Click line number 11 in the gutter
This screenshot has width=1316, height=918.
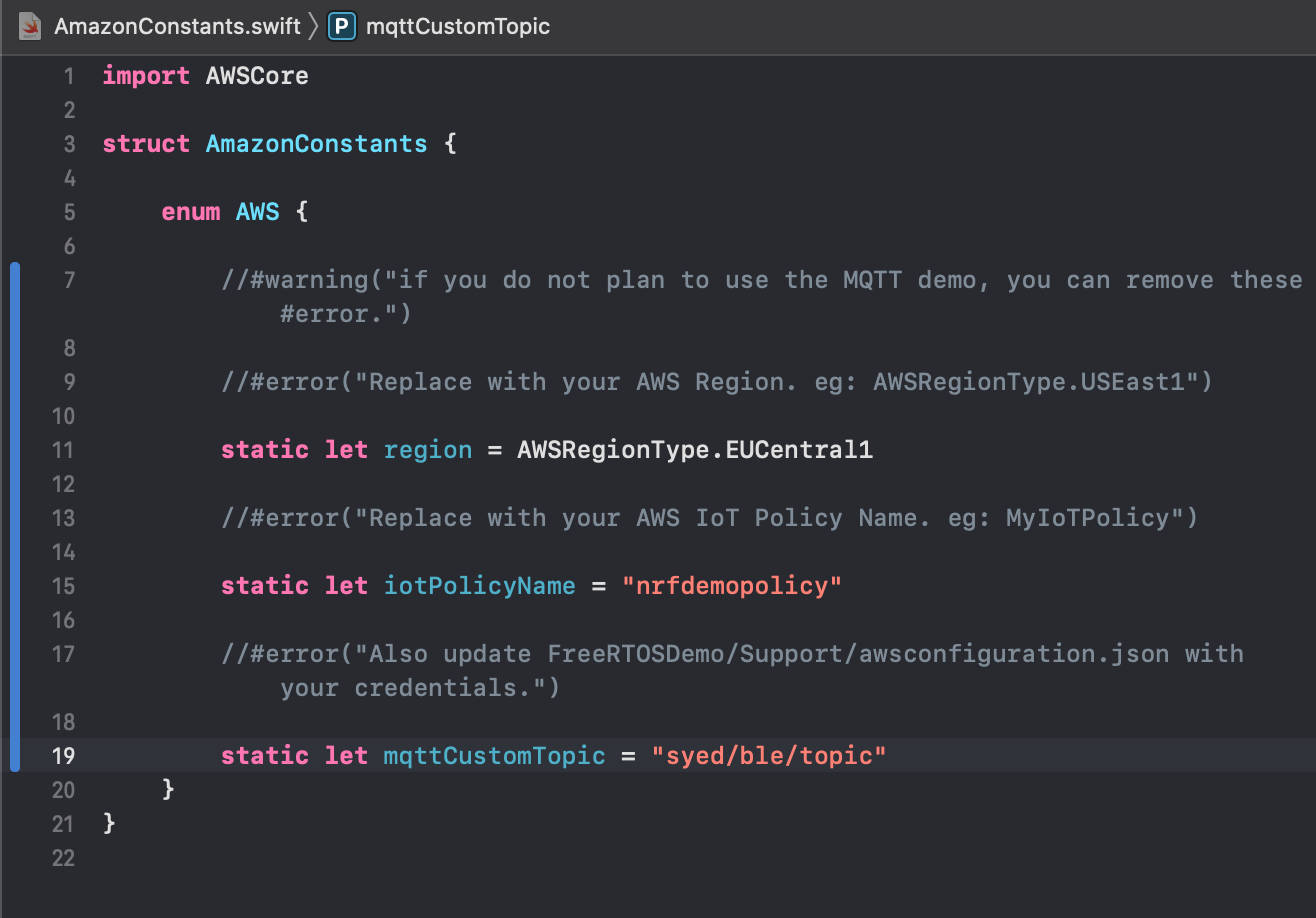(x=62, y=450)
